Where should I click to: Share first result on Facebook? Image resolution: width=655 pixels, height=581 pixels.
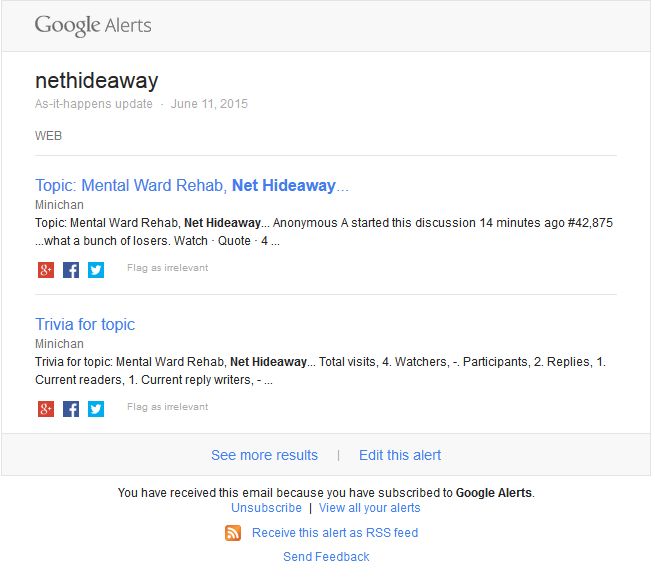pyautogui.click(x=71, y=270)
